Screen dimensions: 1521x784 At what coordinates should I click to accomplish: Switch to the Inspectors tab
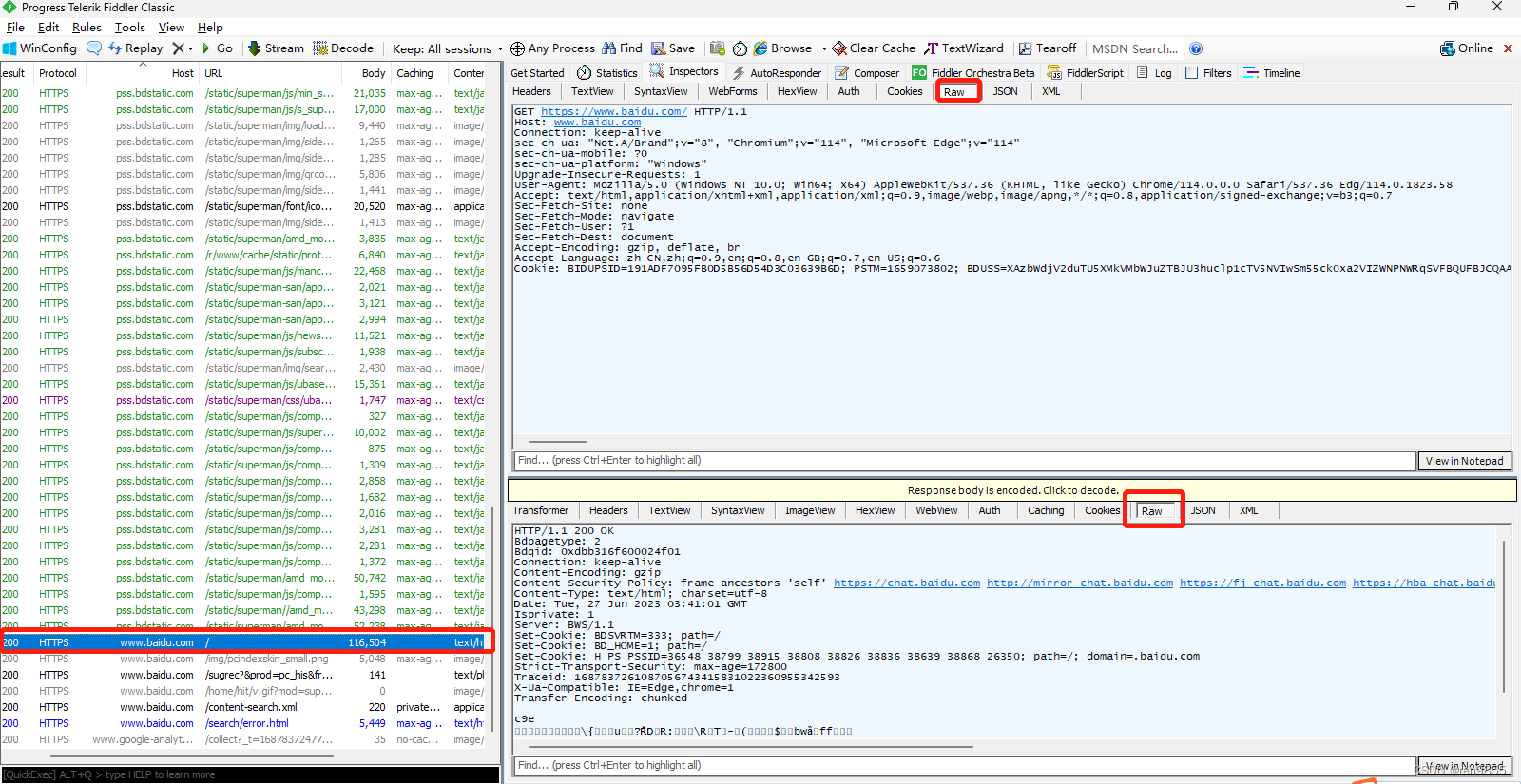(684, 72)
